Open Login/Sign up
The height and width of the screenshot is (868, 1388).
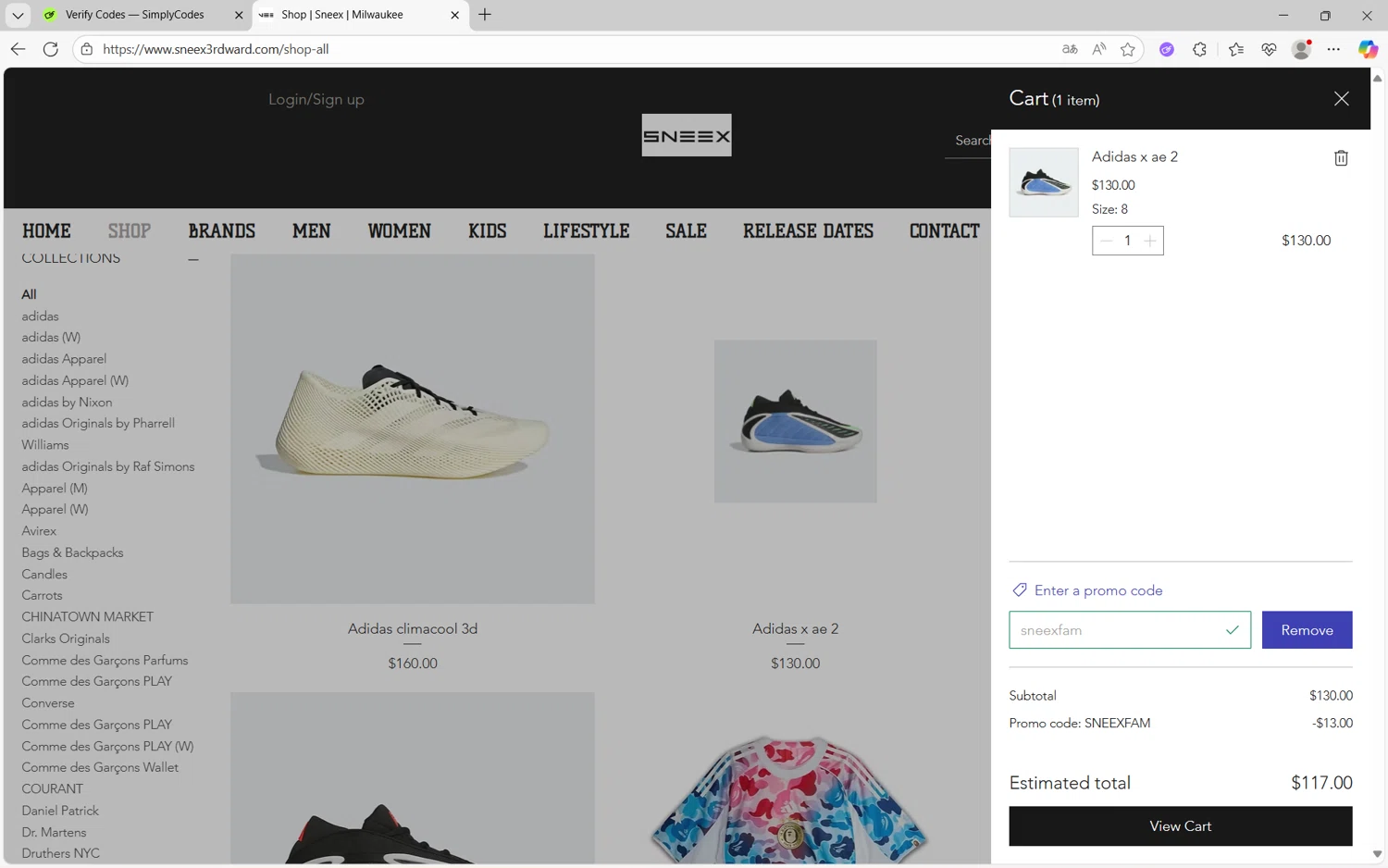click(x=316, y=99)
